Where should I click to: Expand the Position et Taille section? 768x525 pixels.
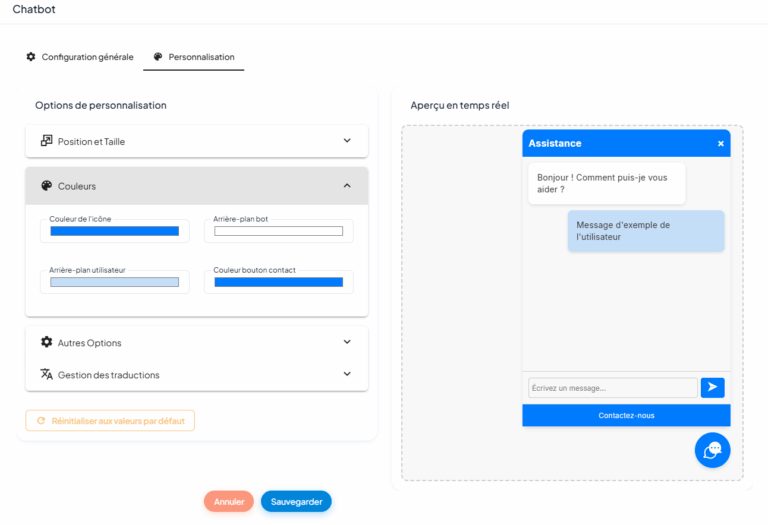tap(347, 141)
